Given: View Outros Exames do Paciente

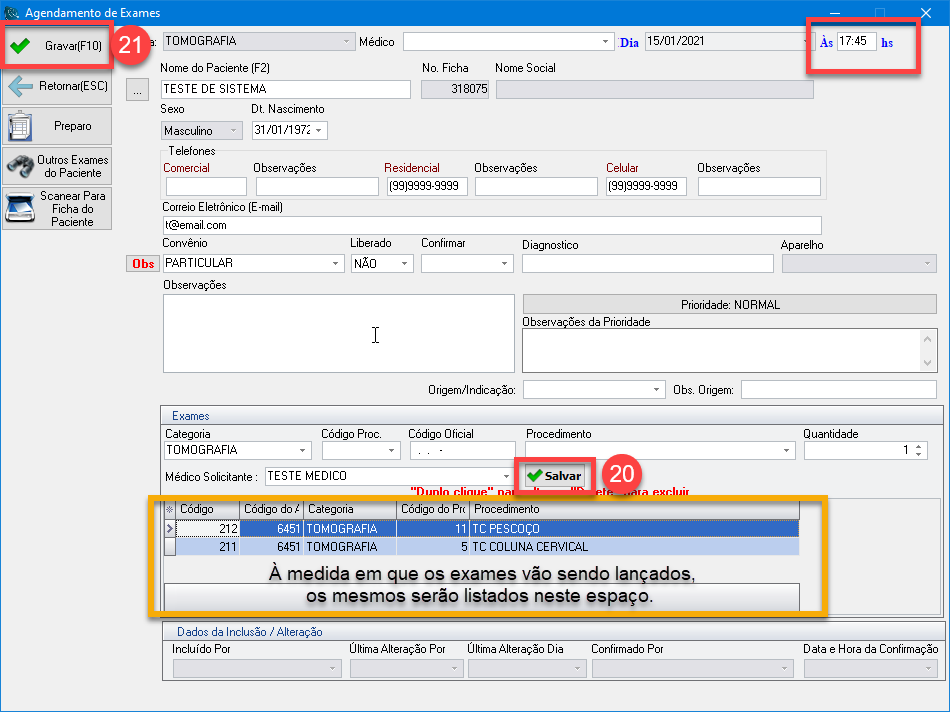Looking at the screenshot, I should (56, 166).
